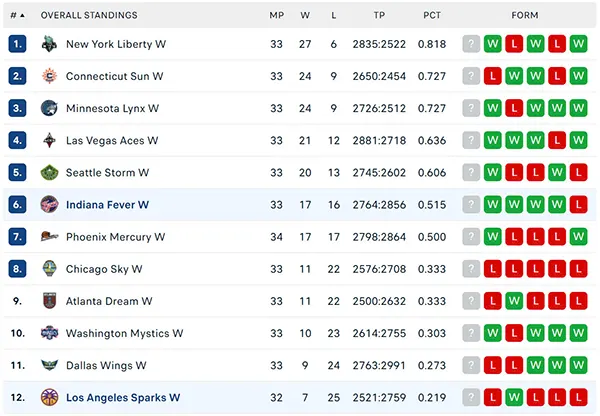Screen dimensions: 600x416
Task: Click the Los Angeles Sparks logo
Action: coord(49,397)
